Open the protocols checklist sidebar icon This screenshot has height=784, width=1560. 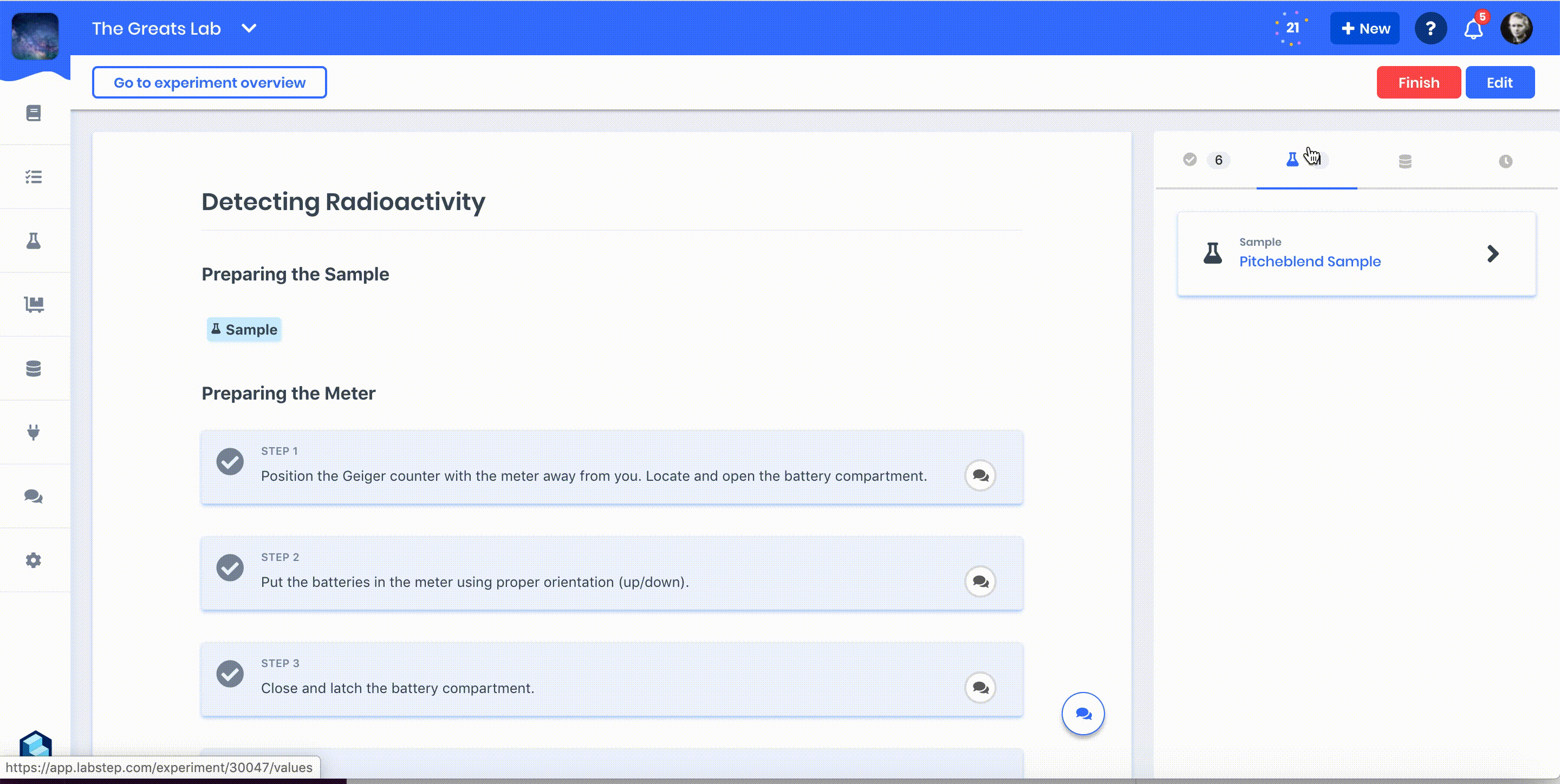pos(34,177)
